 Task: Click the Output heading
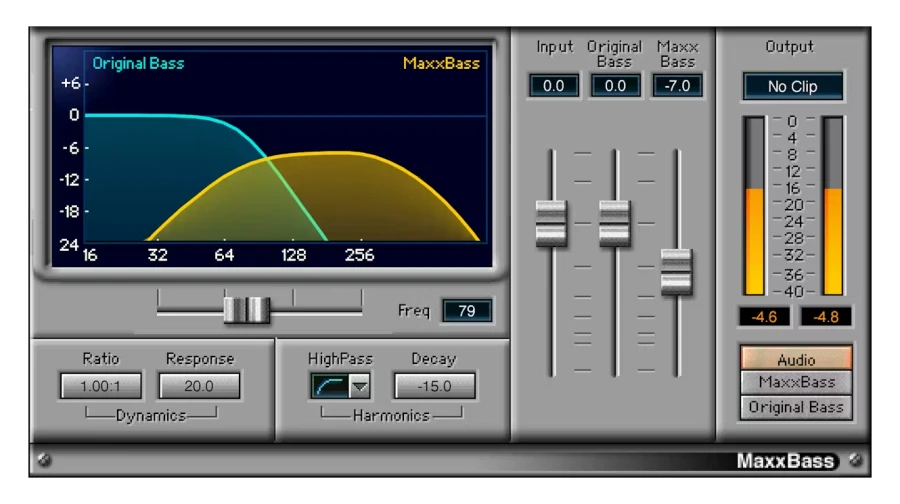click(790, 46)
